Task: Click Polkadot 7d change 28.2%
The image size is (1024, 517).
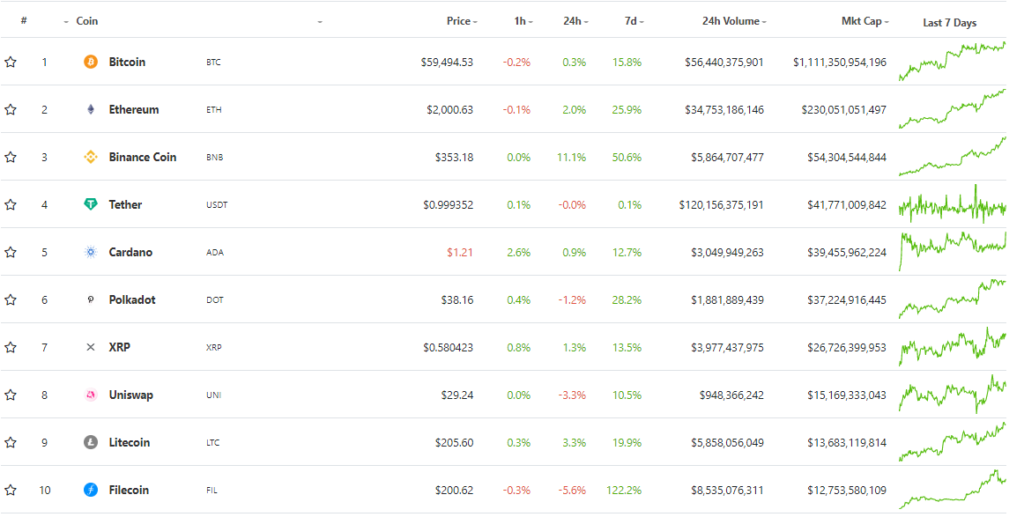Action: point(627,300)
